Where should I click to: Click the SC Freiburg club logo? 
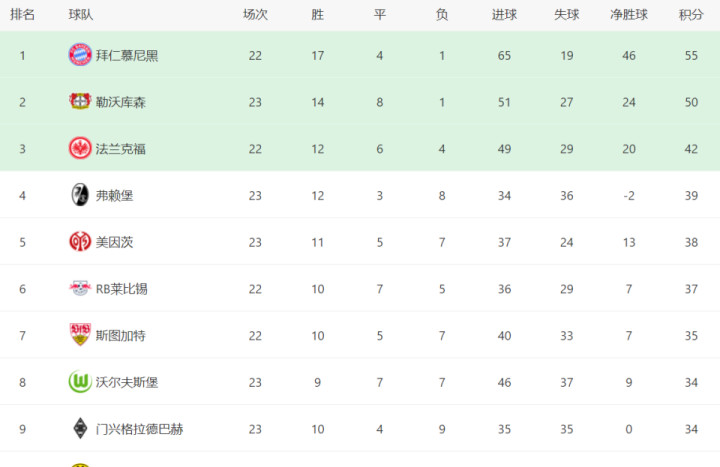[x=80, y=195]
